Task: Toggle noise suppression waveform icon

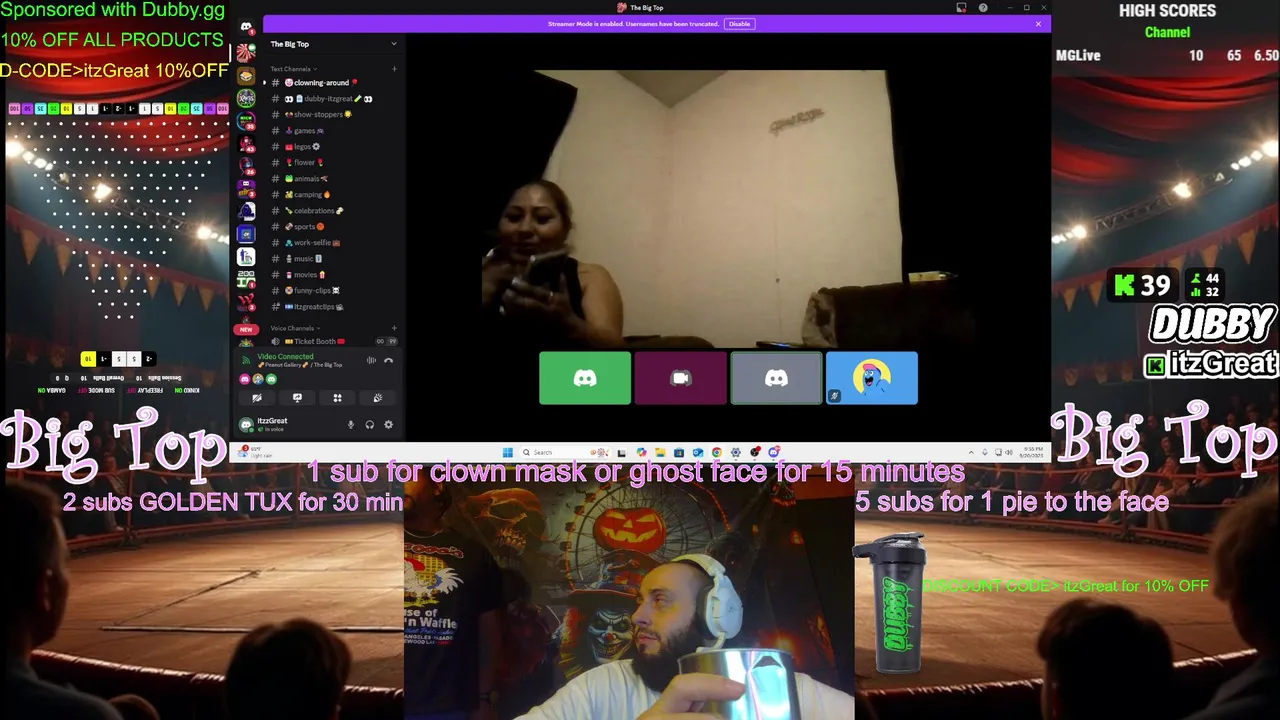Action: pyautogui.click(x=371, y=361)
